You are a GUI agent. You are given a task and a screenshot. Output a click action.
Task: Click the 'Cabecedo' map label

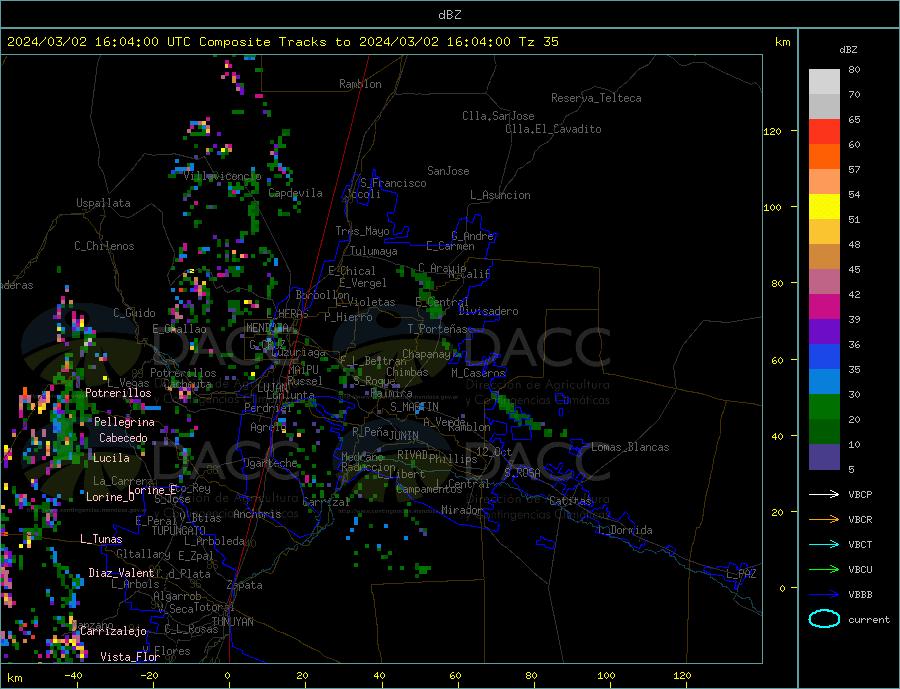[x=123, y=438]
